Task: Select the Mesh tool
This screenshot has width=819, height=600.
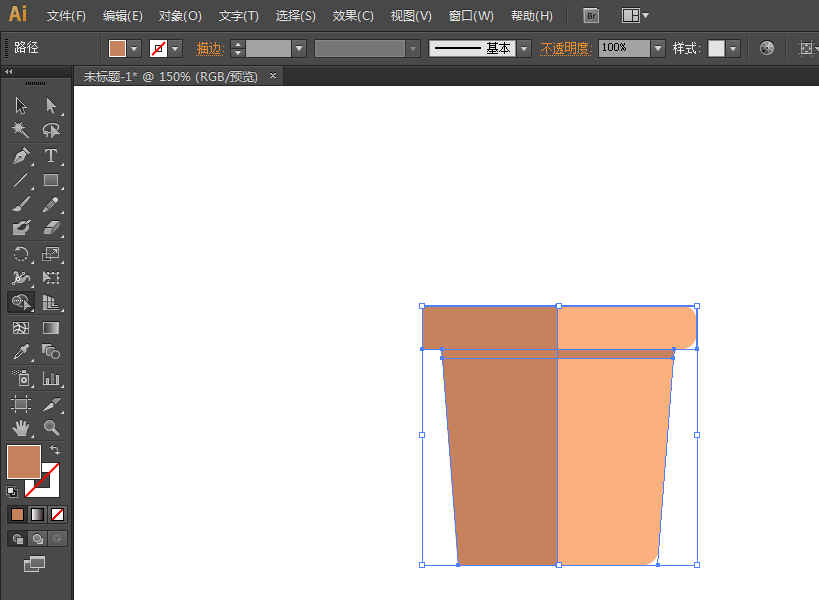Action: (21, 328)
